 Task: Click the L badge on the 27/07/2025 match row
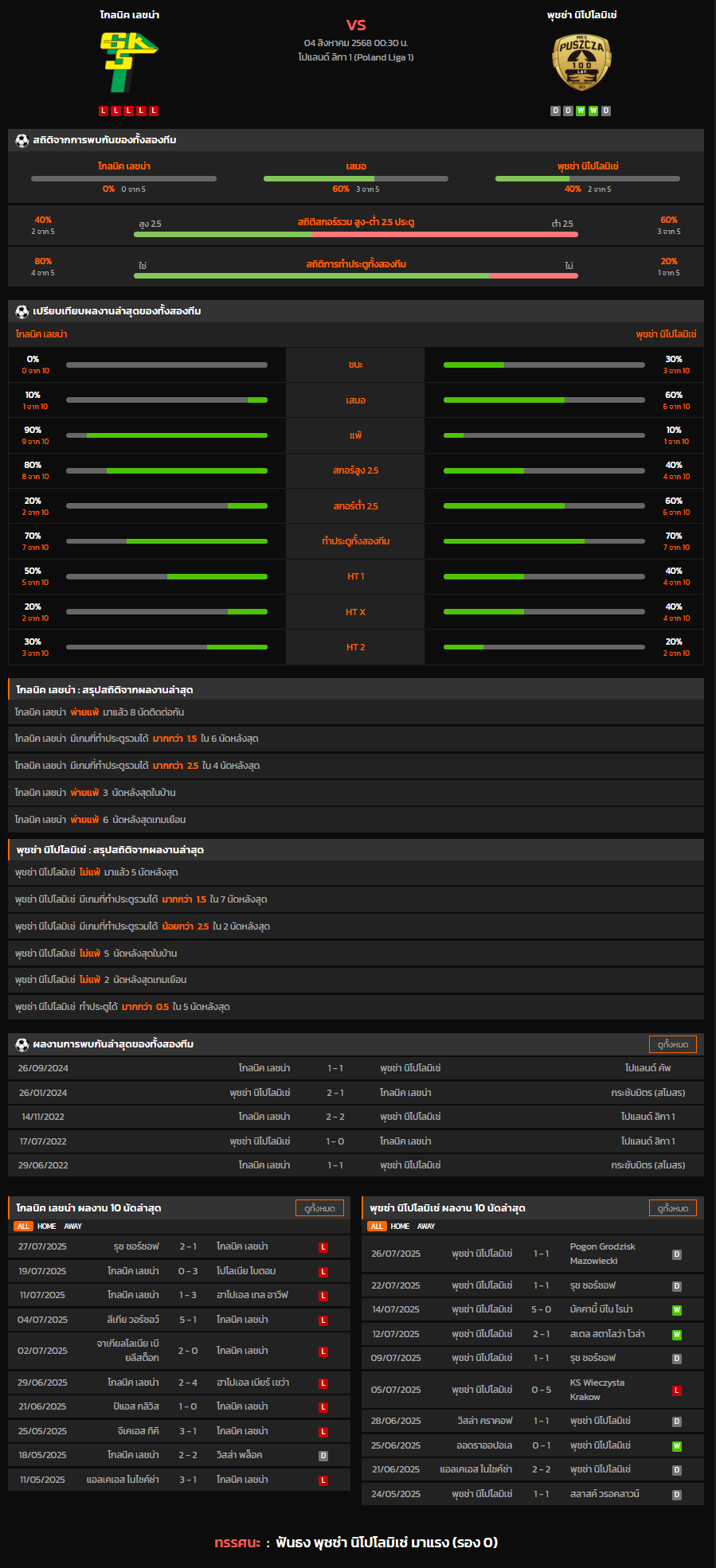click(323, 1247)
